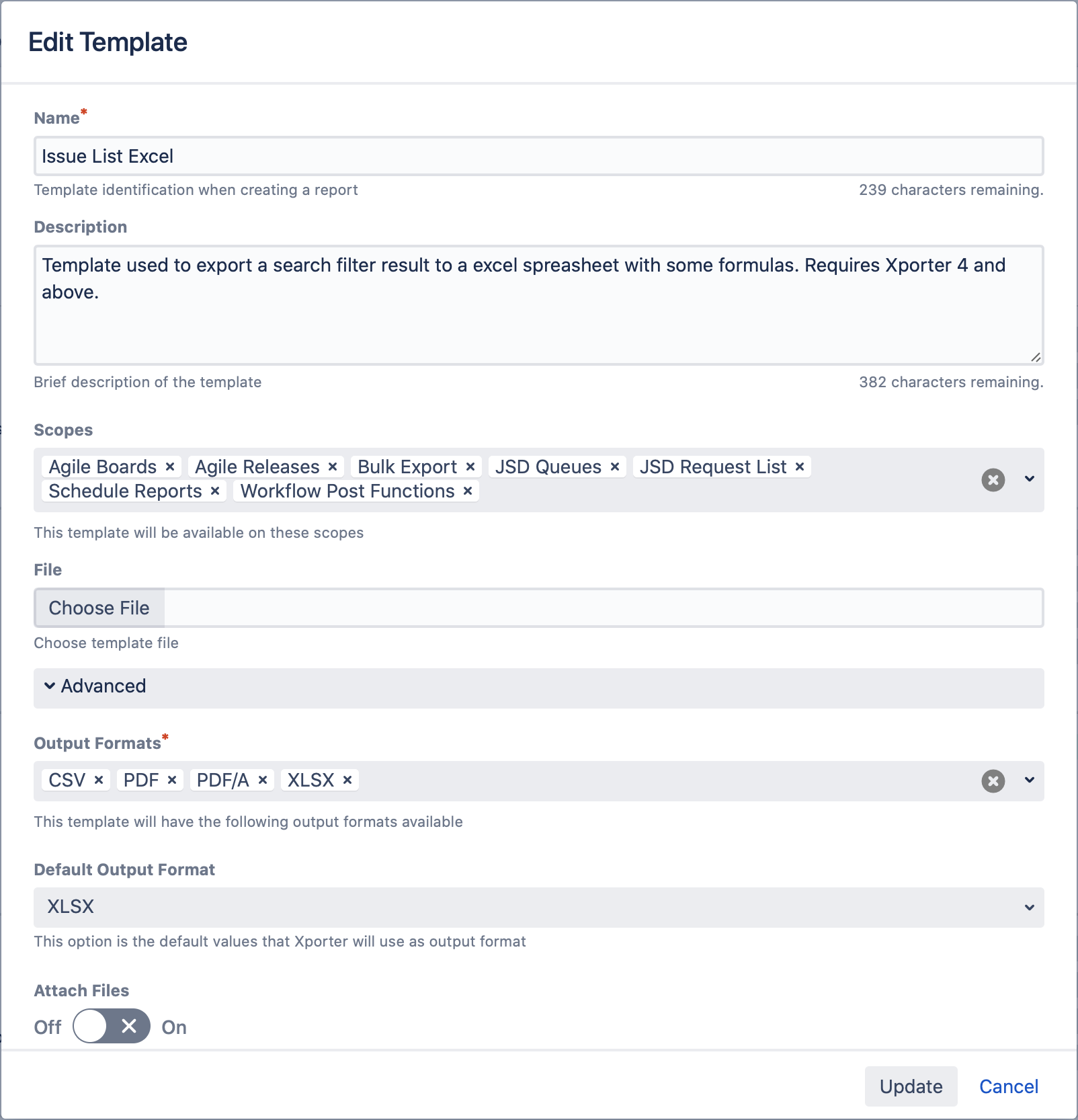This screenshot has width=1078, height=1120.
Task: Open the Scopes dropdown arrow
Action: tap(1029, 479)
